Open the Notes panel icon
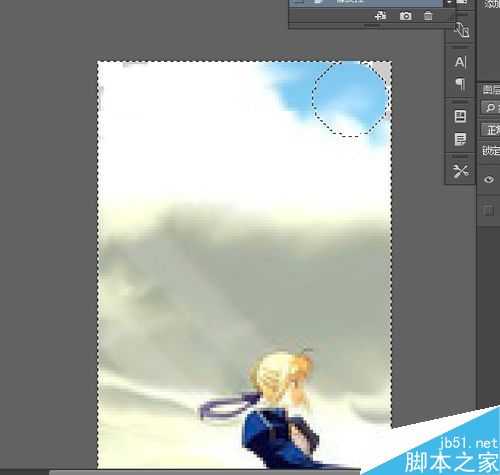 click(x=460, y=139)
